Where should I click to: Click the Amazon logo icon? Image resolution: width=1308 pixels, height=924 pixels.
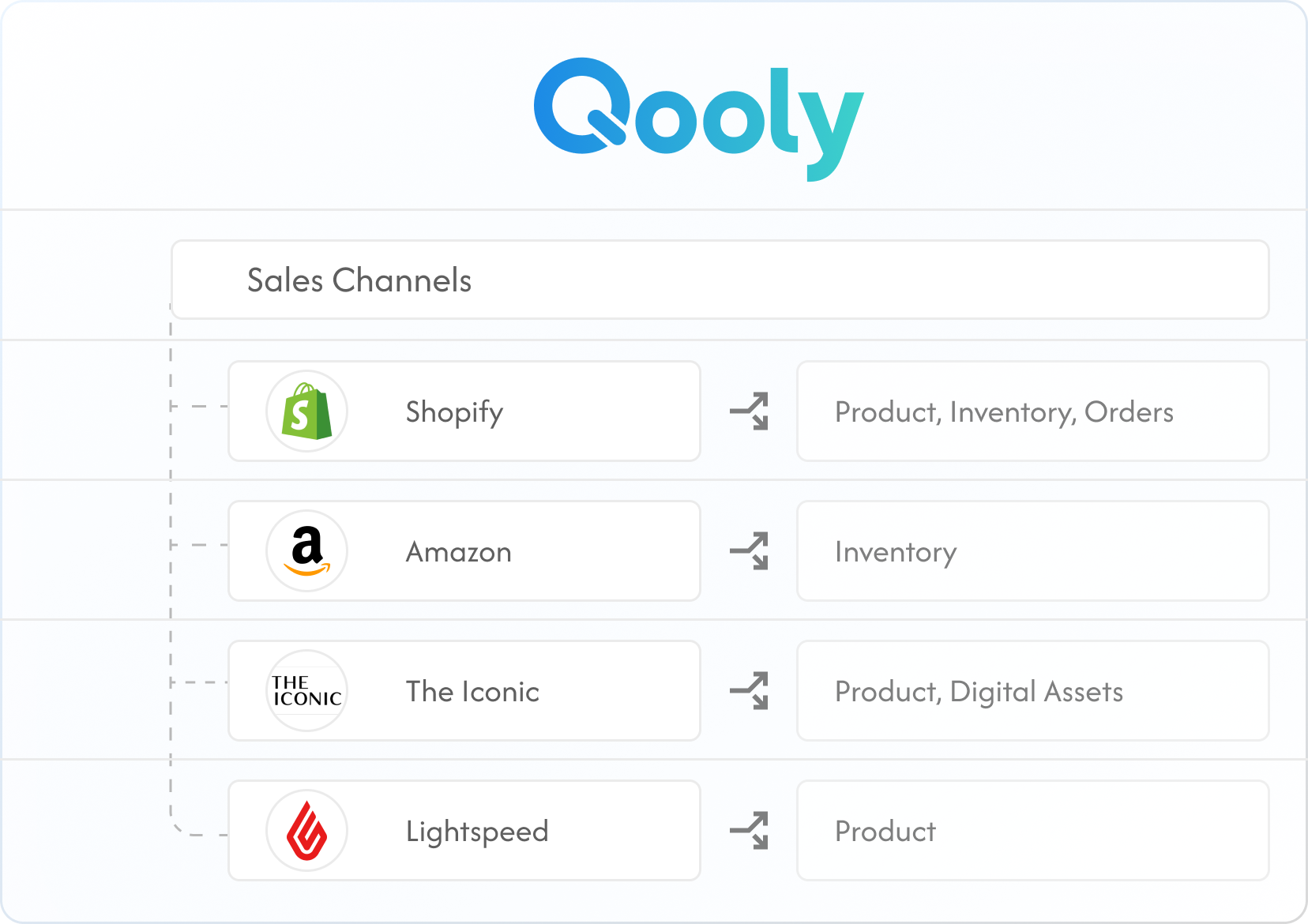[307, 551]
